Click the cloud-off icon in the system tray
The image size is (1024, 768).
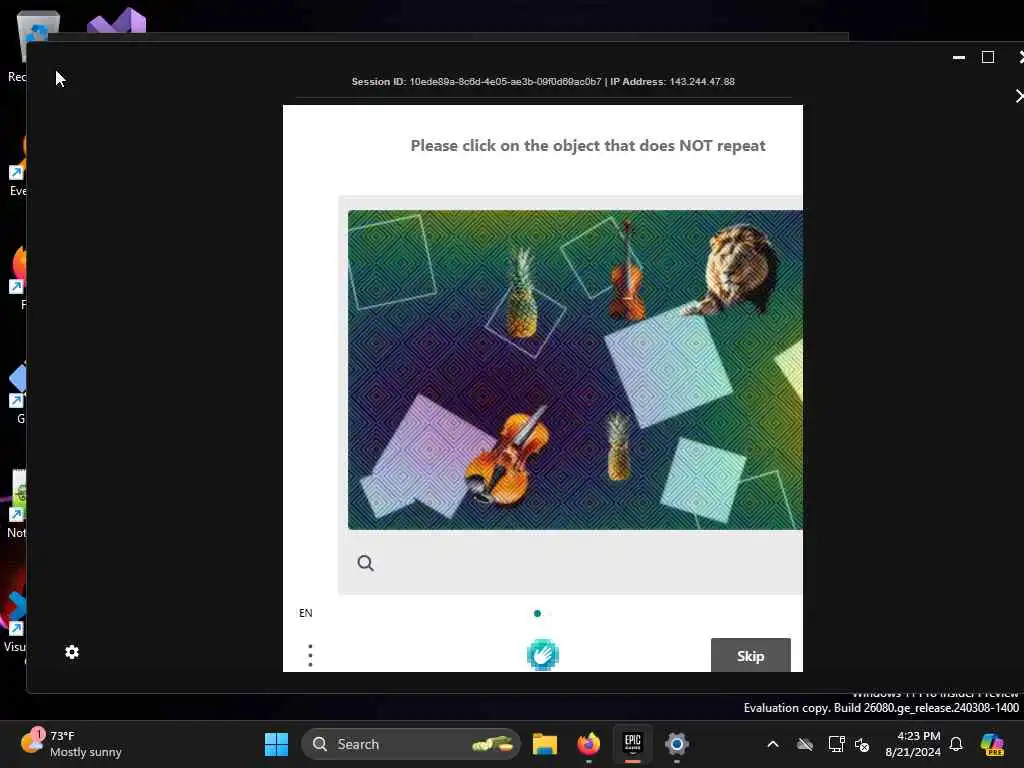tap(805, 744)
